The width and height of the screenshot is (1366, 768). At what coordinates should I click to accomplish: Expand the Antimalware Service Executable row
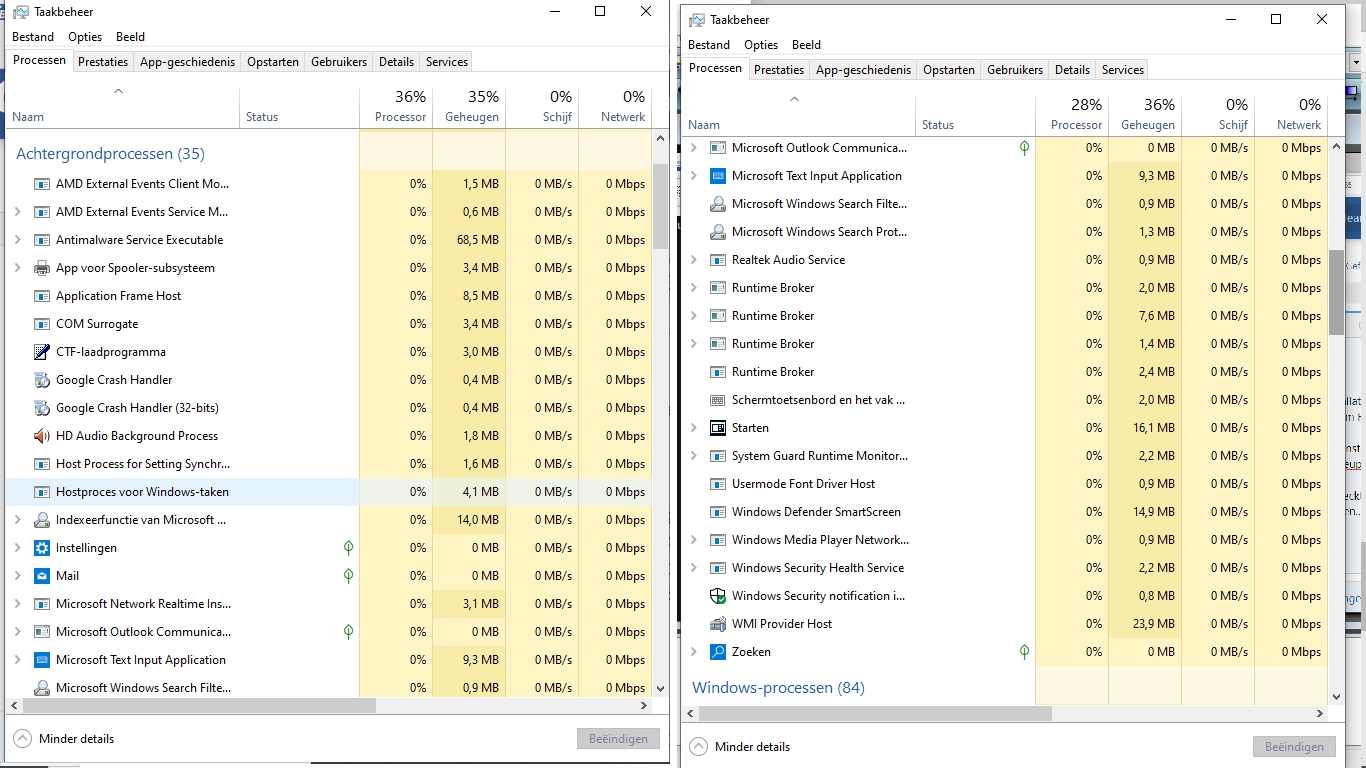(17, 240)
